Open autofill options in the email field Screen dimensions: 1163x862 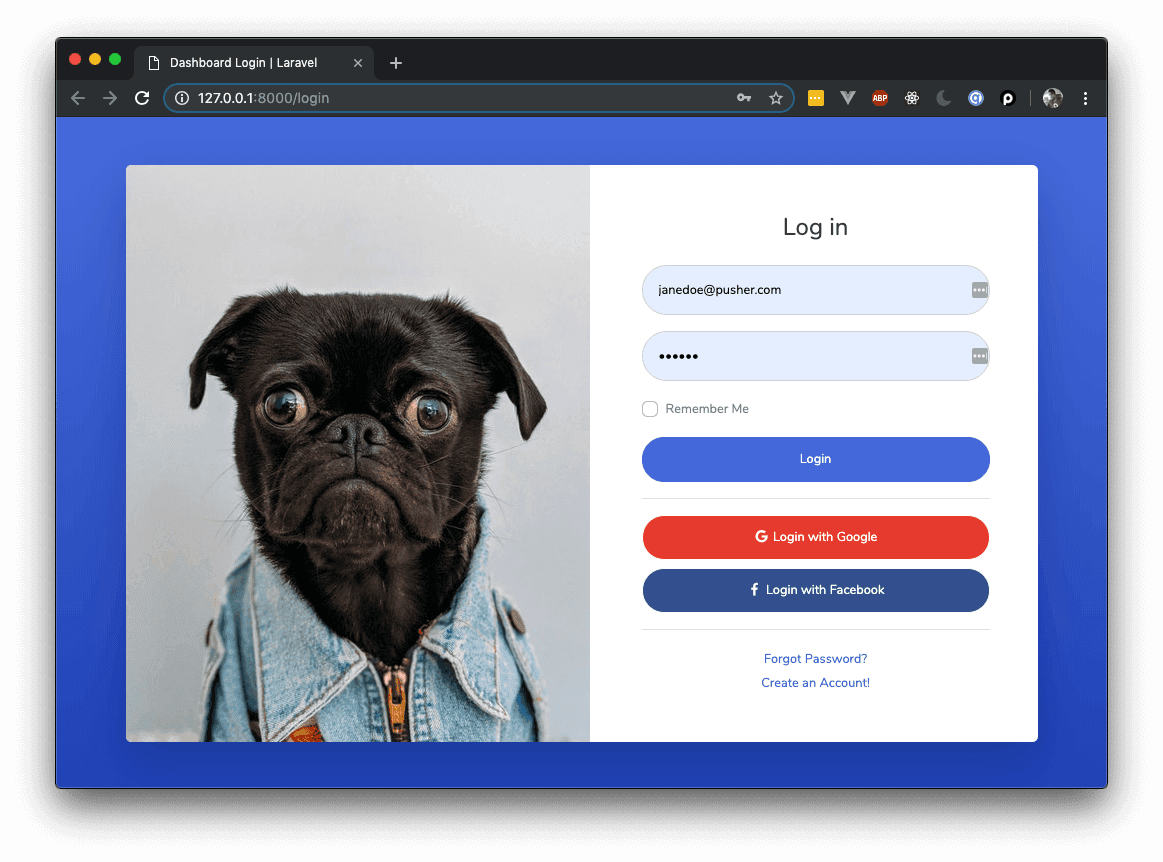pyautogui.click(x=979, y=290)
